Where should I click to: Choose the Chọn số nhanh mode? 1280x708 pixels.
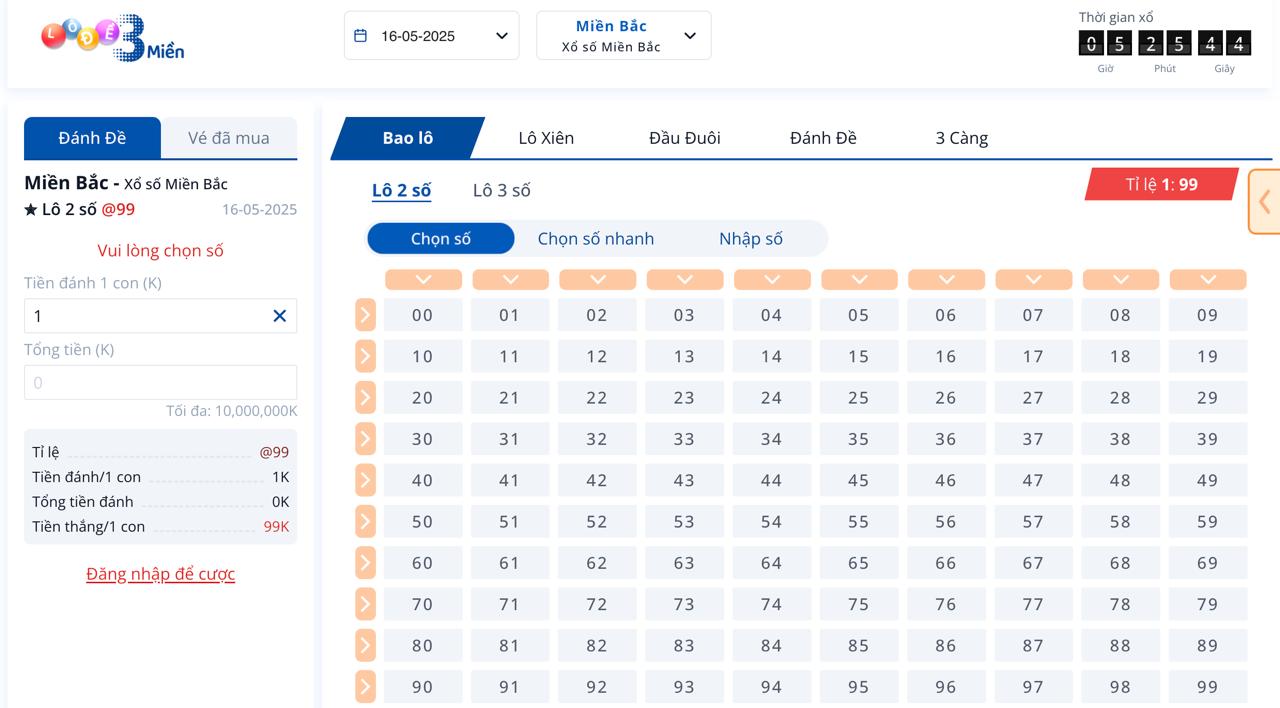[596, 239]
